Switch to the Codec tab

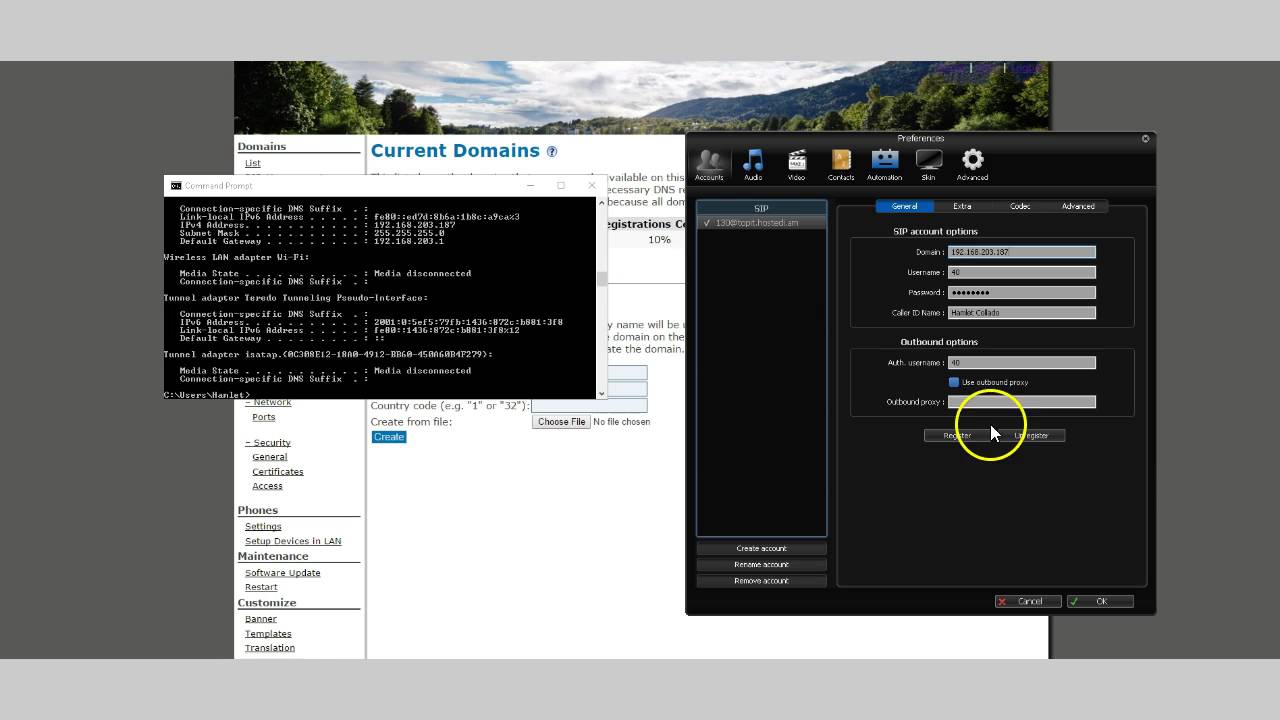[1020, 206]
